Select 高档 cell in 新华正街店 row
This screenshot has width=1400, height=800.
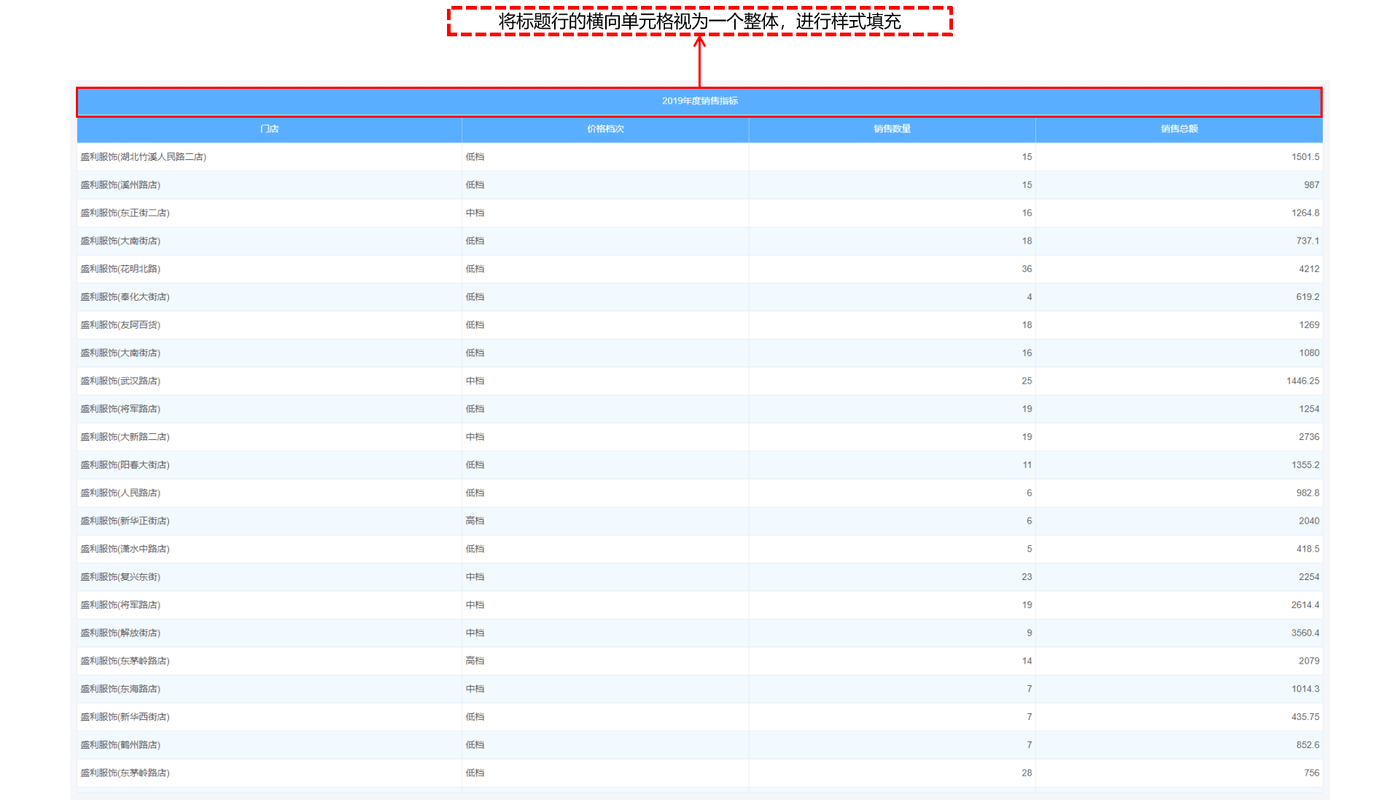475,521
